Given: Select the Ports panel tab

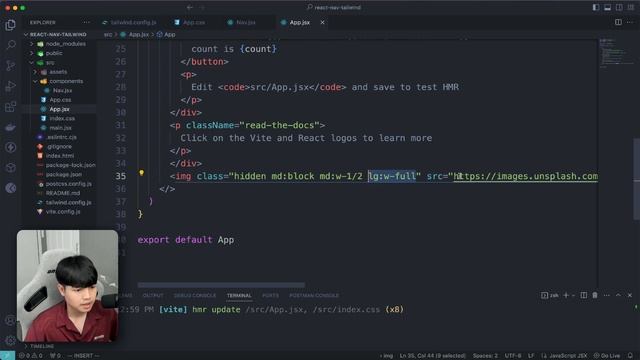Looking at the screenshot, I should [270, 295].
